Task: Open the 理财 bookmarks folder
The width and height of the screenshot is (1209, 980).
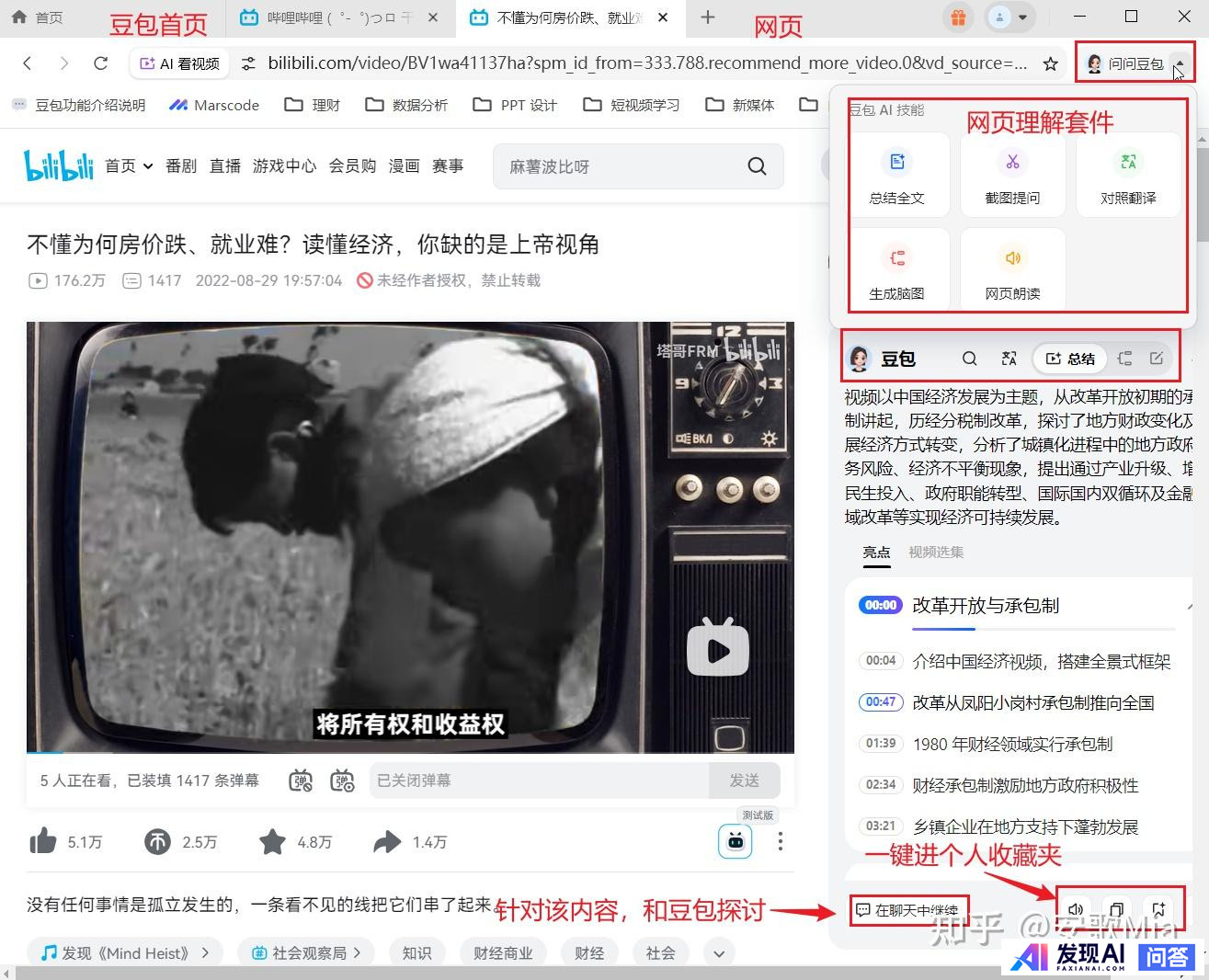Action: 313,105
